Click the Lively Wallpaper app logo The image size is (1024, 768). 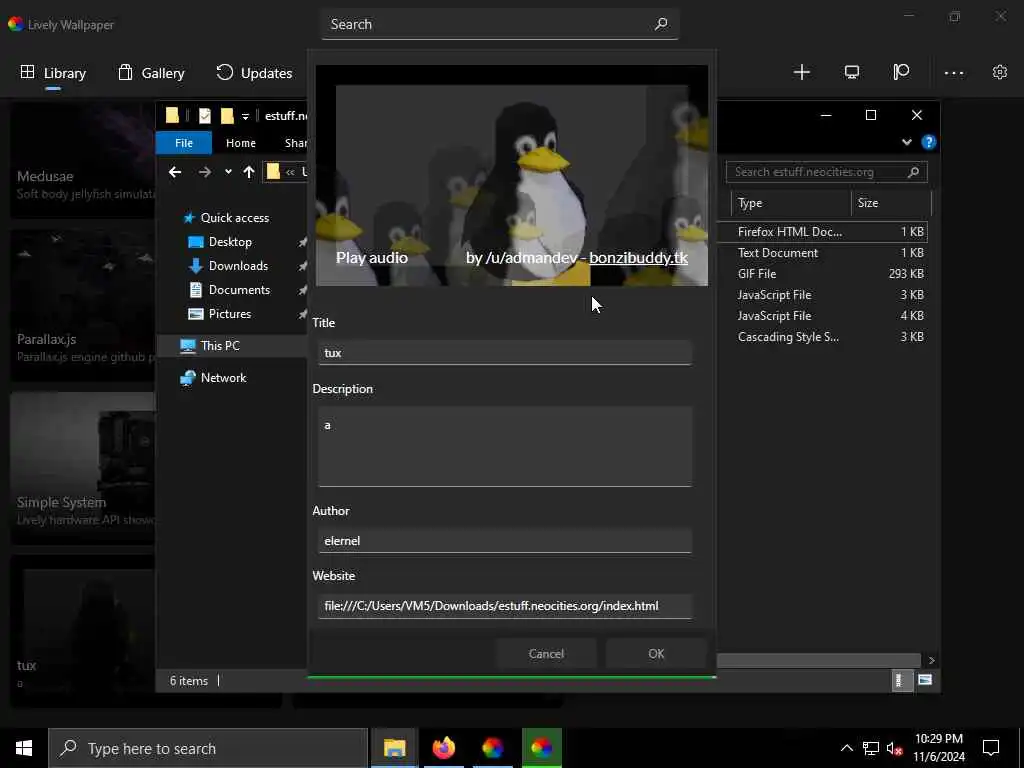pos(16,24)
